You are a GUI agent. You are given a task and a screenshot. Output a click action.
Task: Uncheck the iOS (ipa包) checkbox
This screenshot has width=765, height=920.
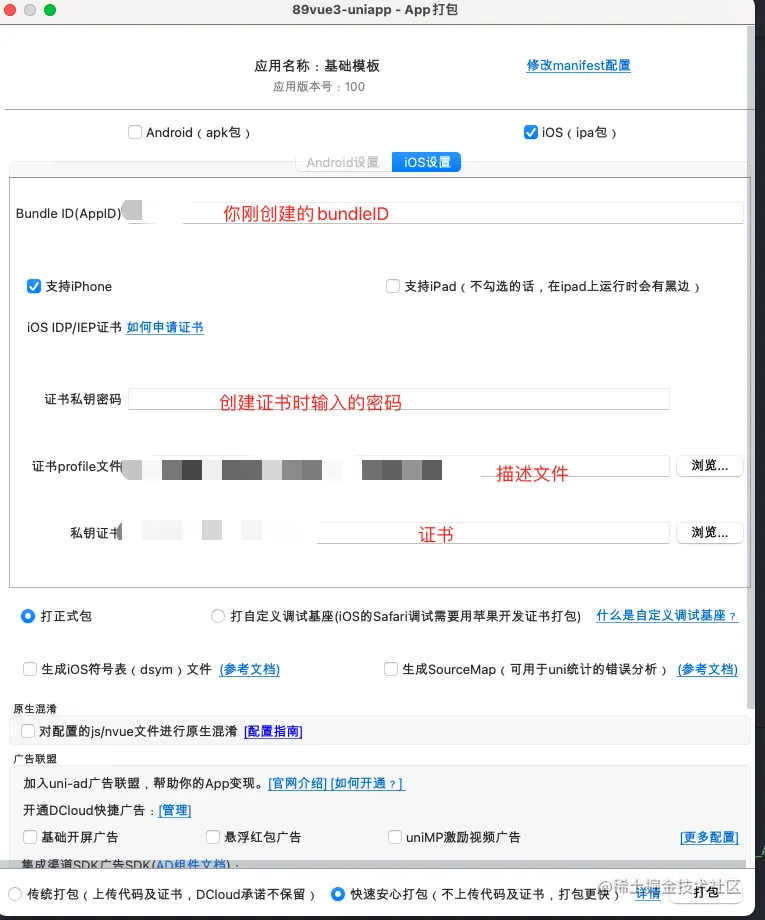coord(530,132)
